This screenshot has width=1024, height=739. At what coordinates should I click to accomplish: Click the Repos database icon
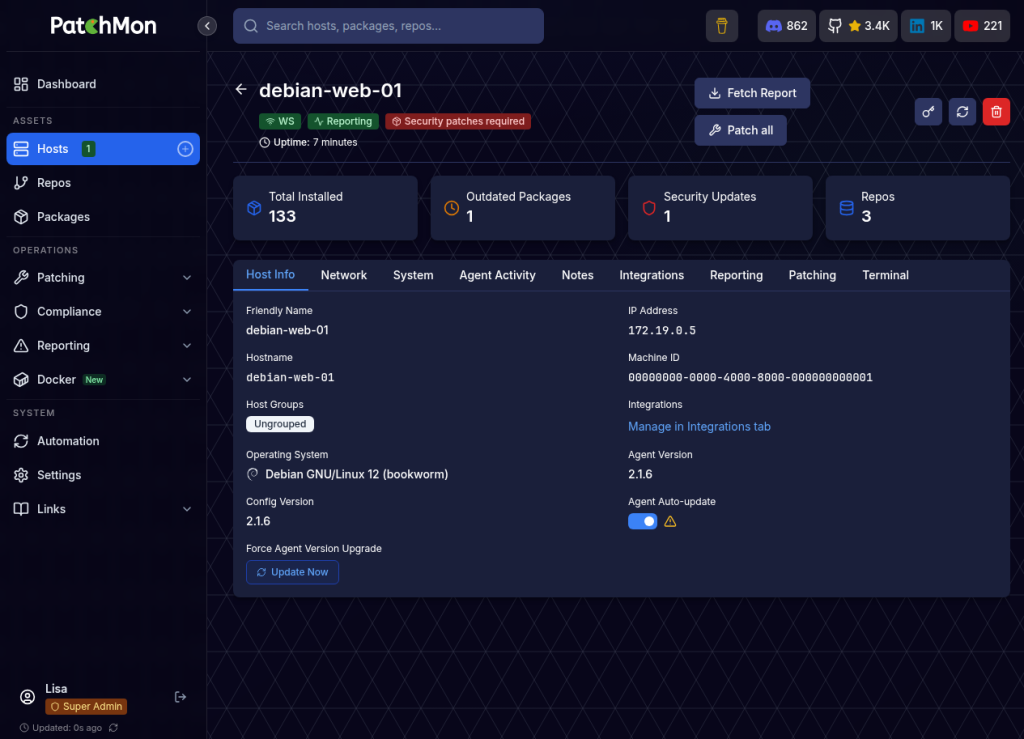[846, 208]
